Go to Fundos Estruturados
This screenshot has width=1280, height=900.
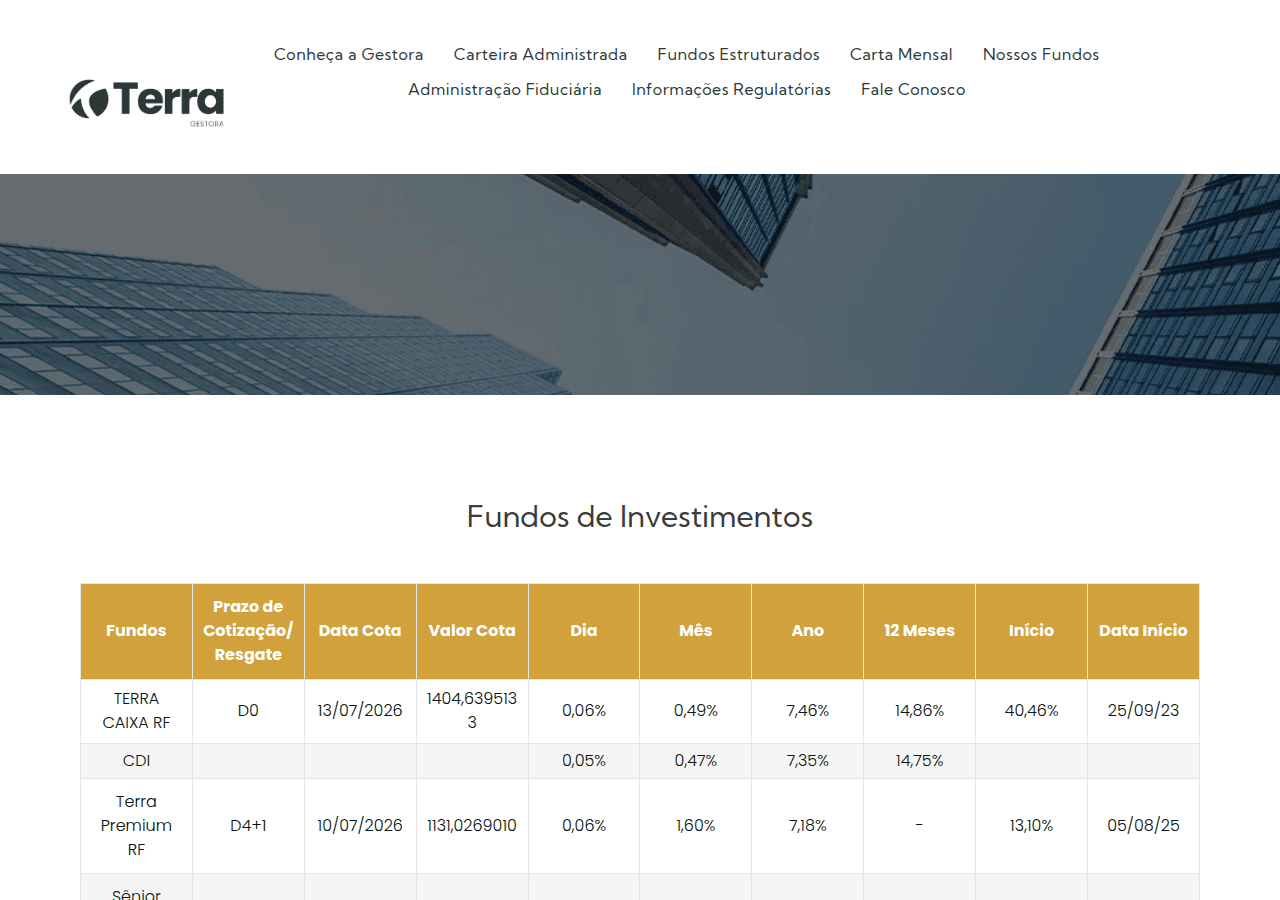pos(738,54)
